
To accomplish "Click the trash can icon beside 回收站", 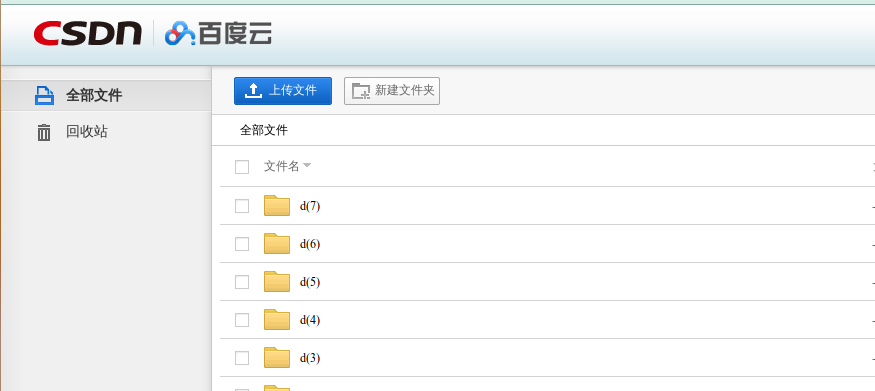I will tap(44, 132).
